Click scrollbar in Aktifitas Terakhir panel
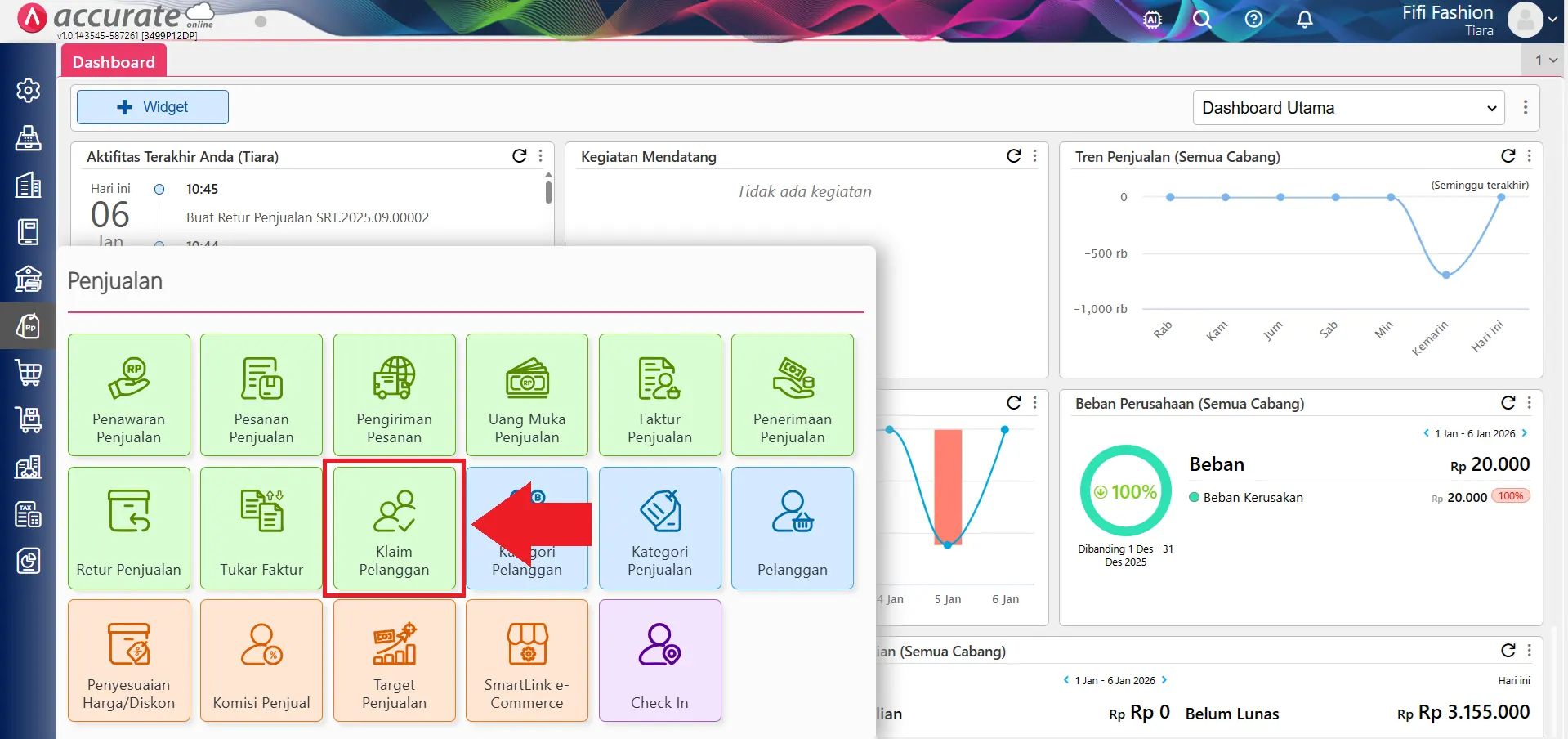This screenshot has height=739, width=1568. 548,191
